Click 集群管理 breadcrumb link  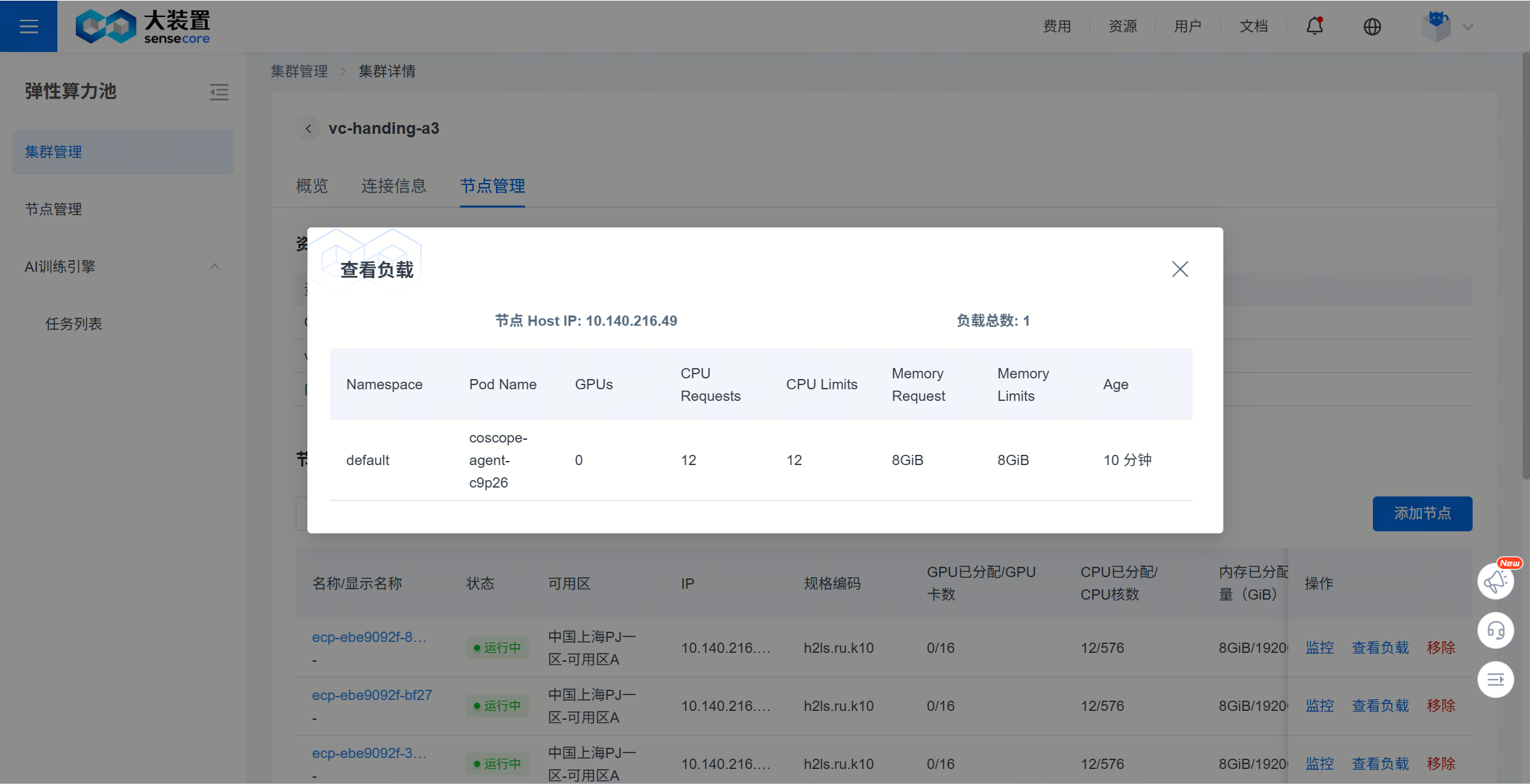[299, 71]
